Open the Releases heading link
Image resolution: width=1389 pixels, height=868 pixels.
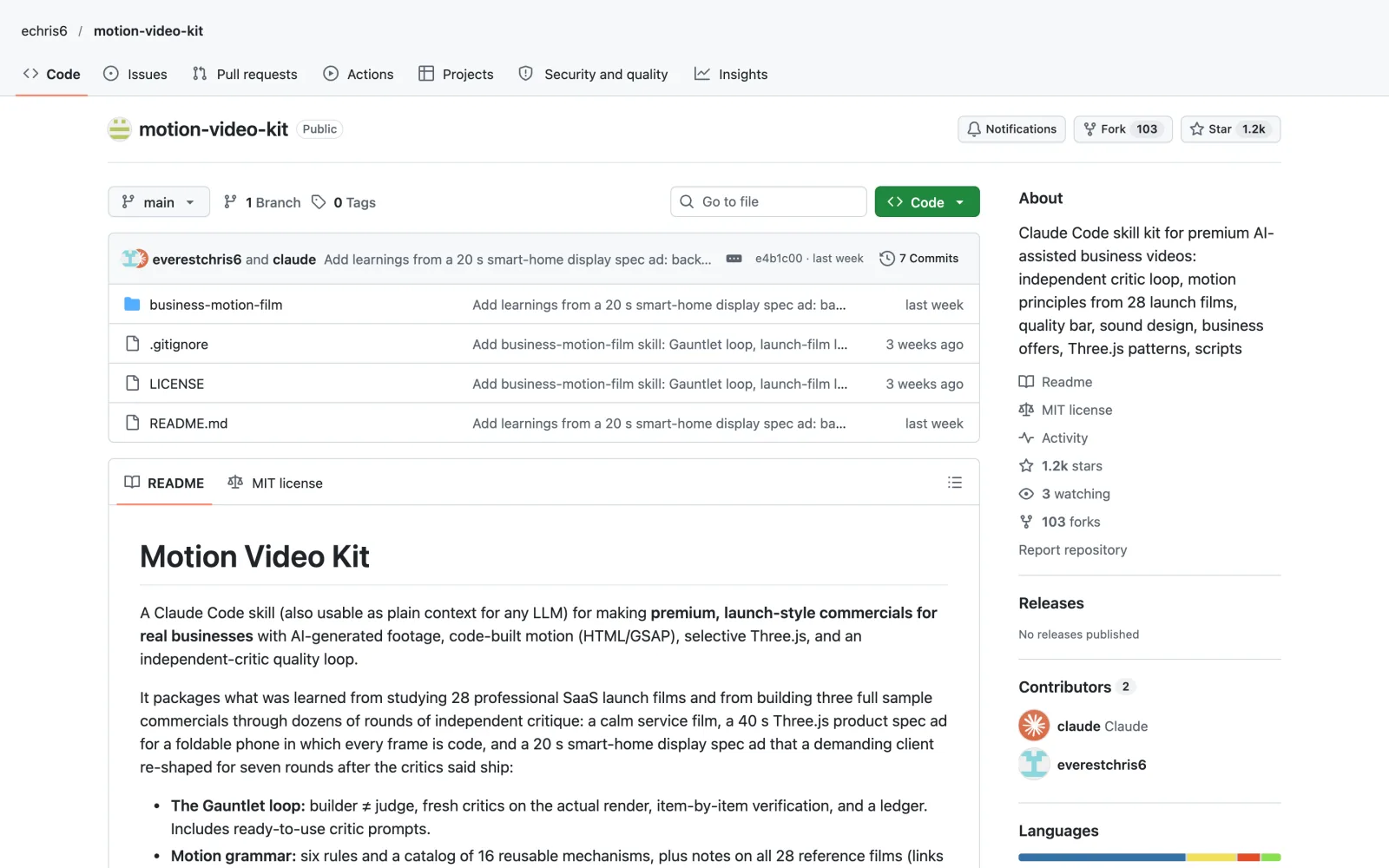click(x=1051, y=603)
